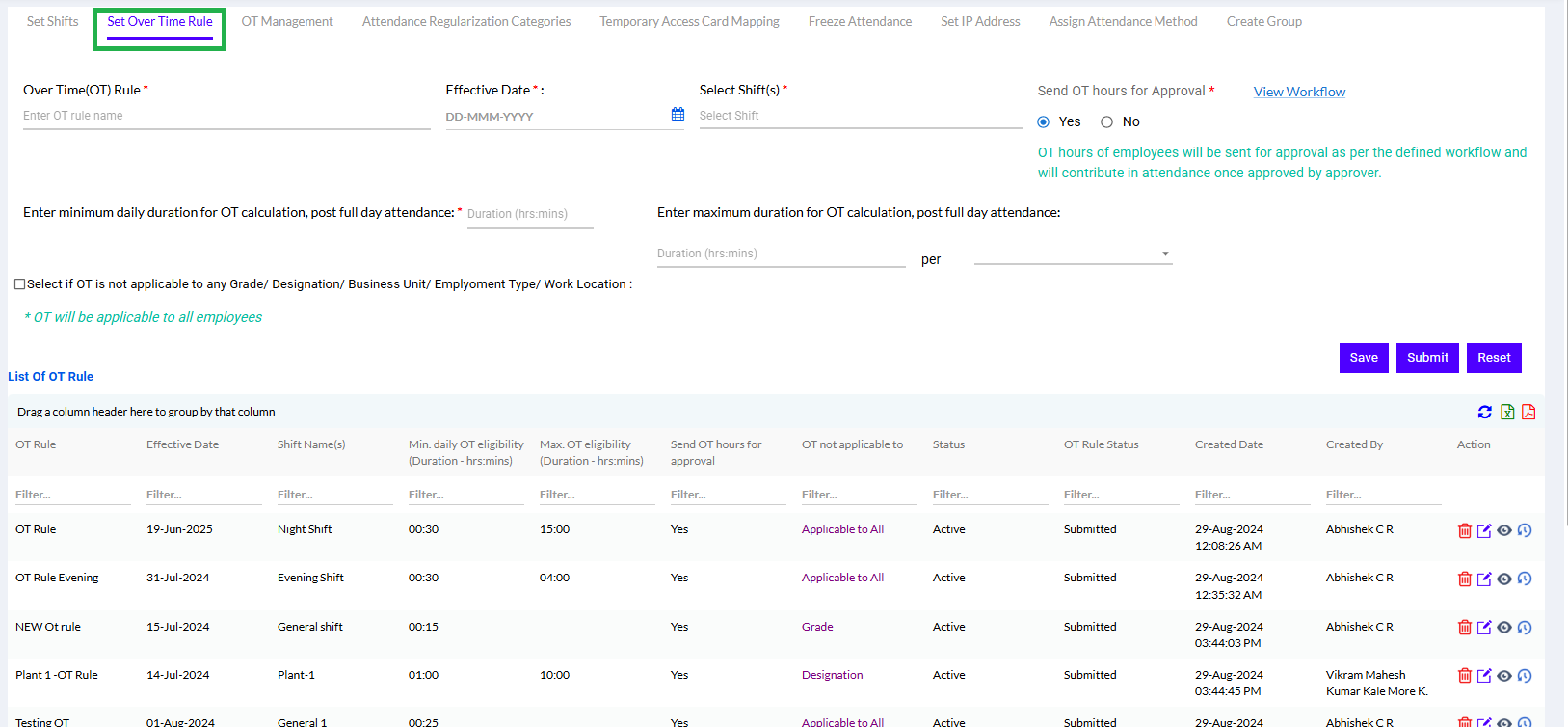Open Applicable to All link for Evening Shift row

(842, 578)
